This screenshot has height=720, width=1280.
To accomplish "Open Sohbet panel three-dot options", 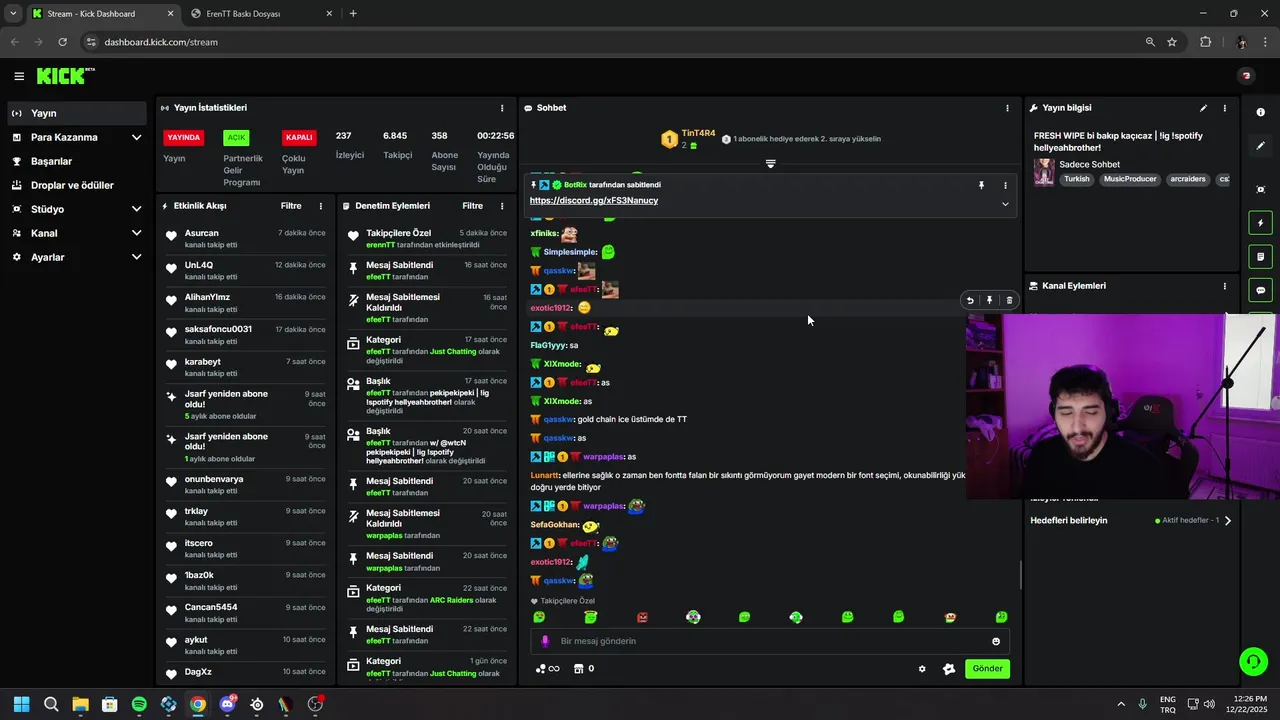I will [x=1007, y=108].
